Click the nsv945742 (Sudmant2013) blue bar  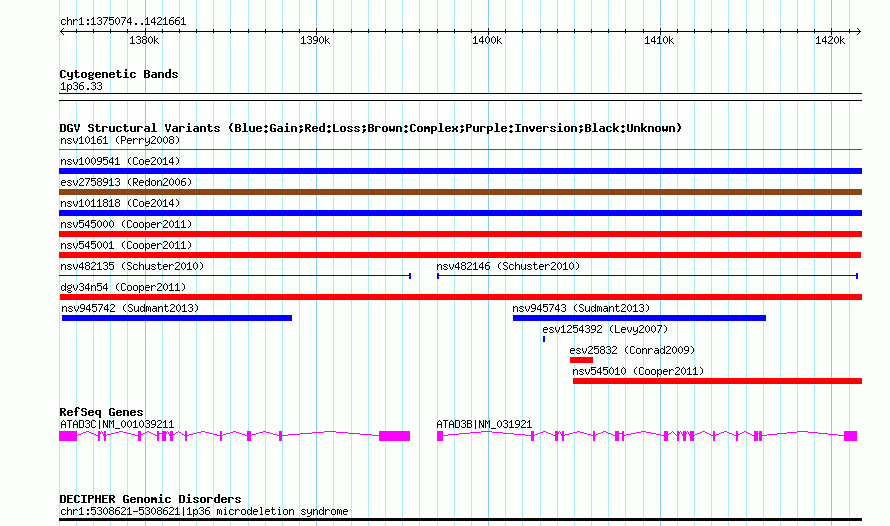tap(177, 318)
